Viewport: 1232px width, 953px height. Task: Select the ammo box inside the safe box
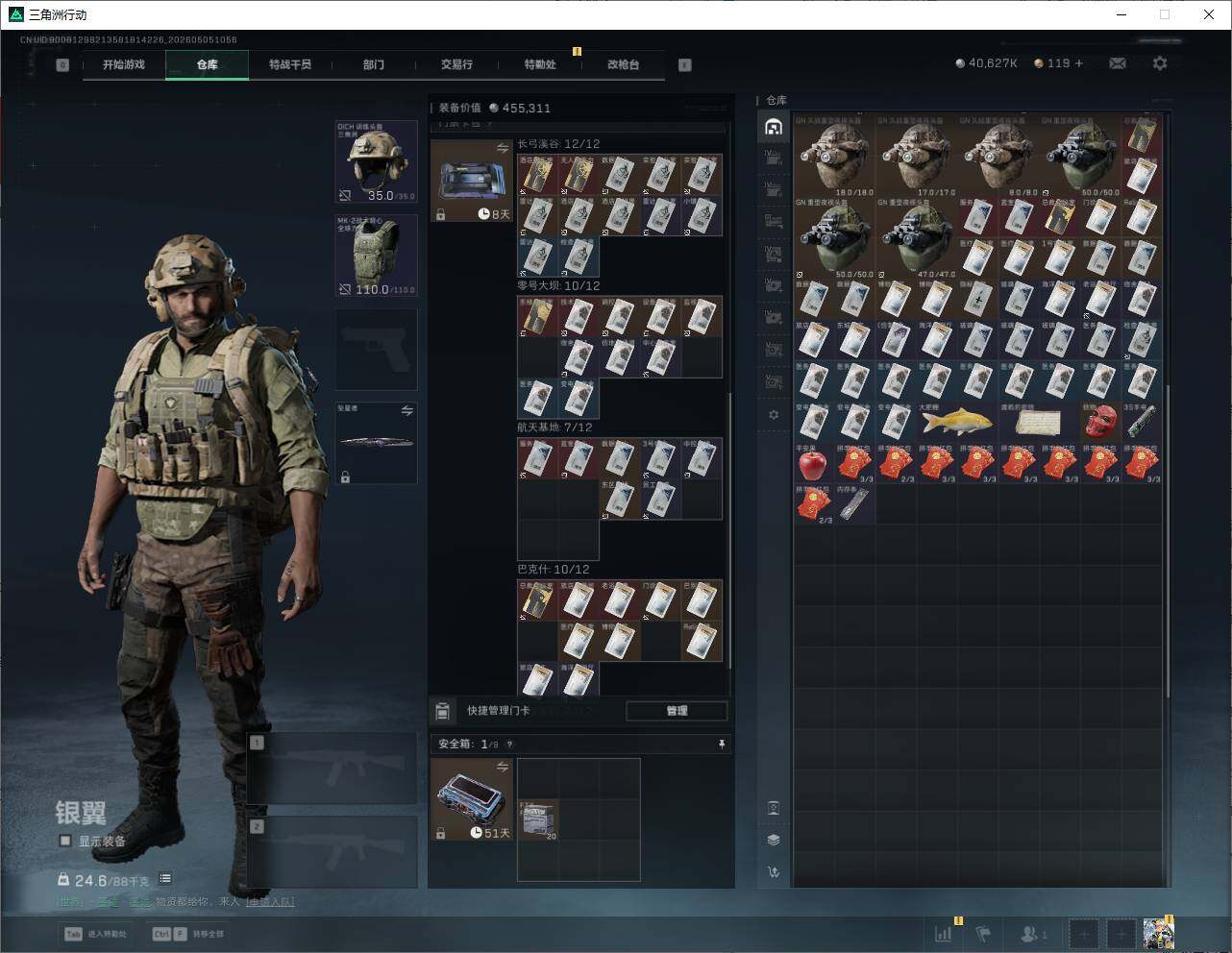538,819
